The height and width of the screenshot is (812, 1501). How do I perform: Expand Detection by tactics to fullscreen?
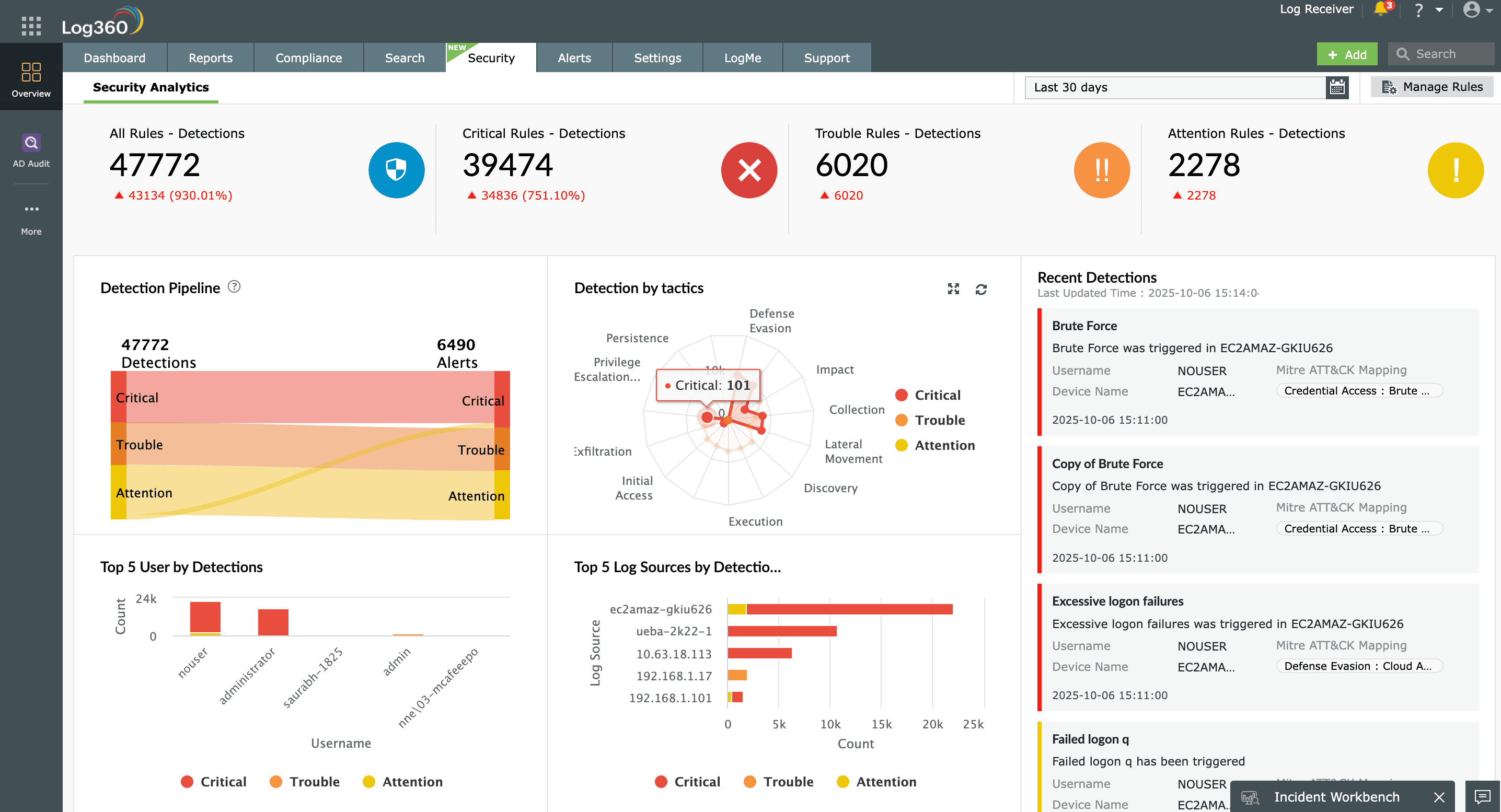953,289
